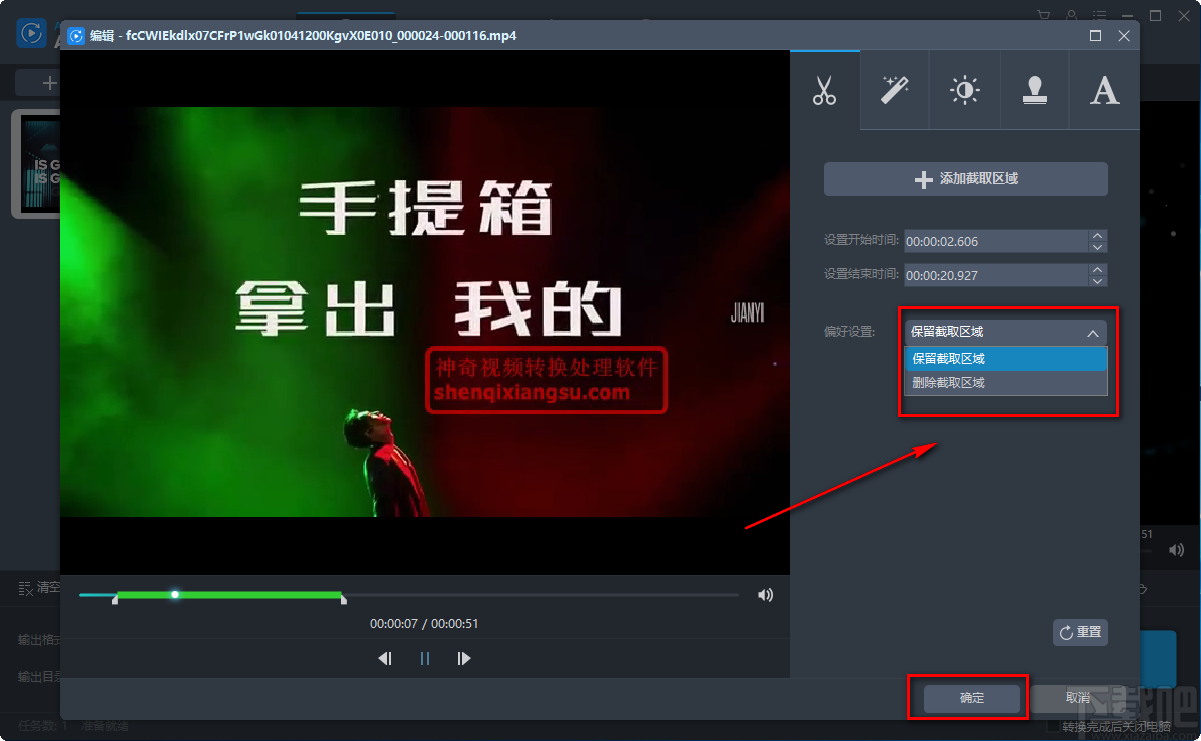Screen dimensions: 1201x741
Task: Click the main window app logo
Action: click(31, 32)
